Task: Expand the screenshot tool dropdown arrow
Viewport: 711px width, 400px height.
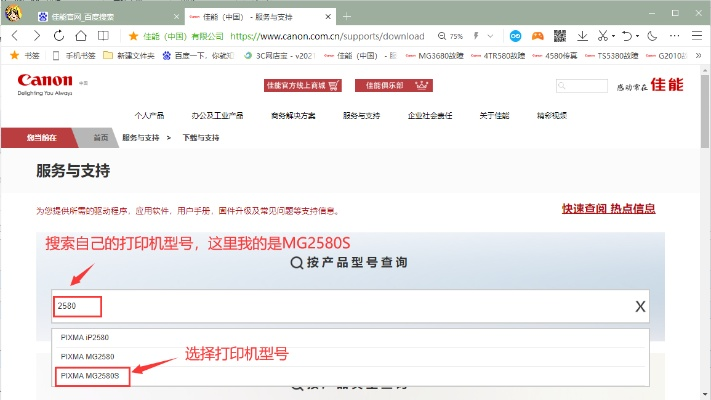Action: [613, 36]
